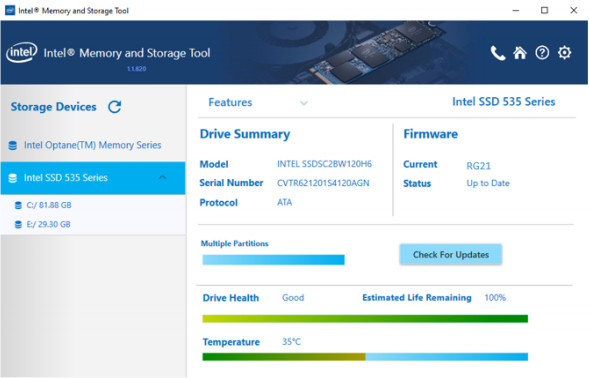Click the Serial Number label
Image resolution: width=589 pixels, height=378 pixels.
[231, 183]
